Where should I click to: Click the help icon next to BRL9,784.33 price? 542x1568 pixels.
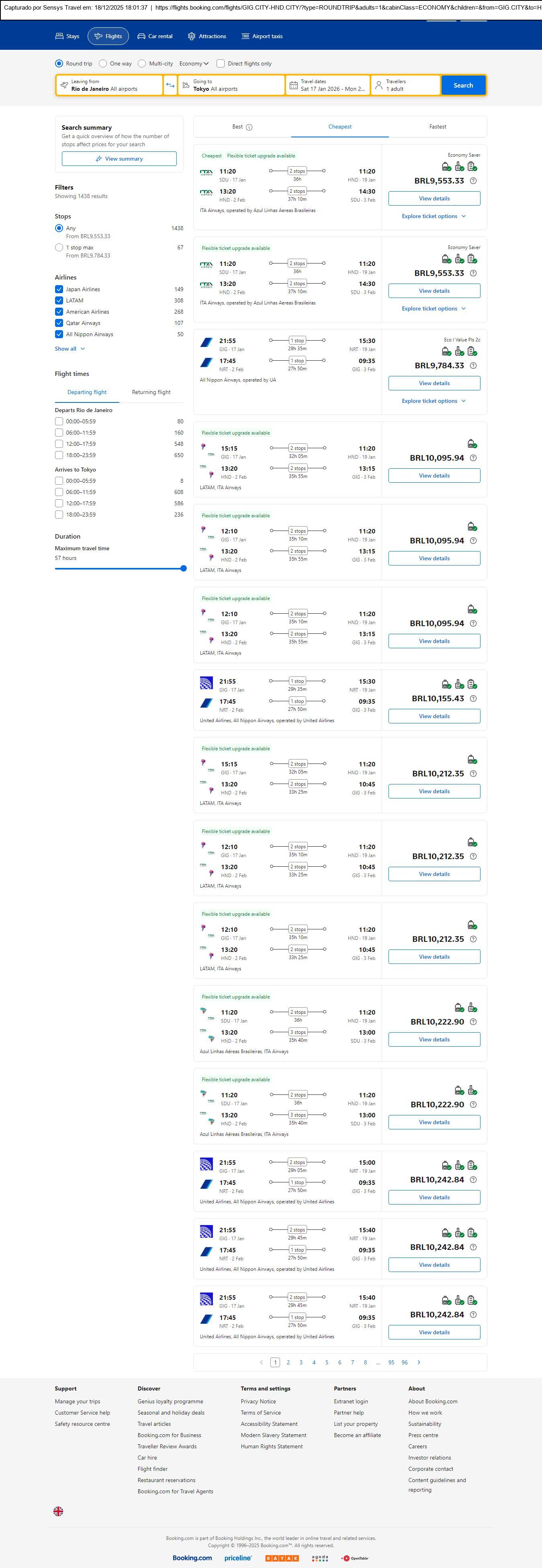473,366
